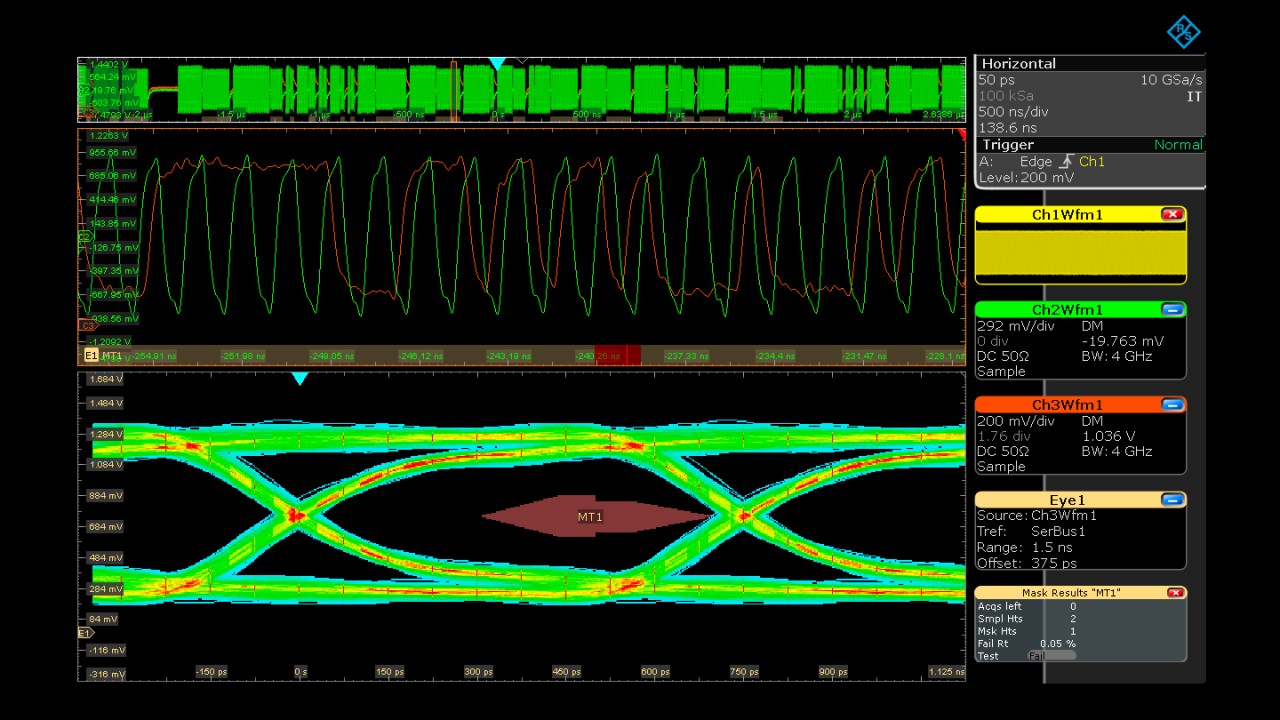Click the '-19.763 mV' Ch2 offset
Screen dimensions: 1280x720
tap(1123, 341)
